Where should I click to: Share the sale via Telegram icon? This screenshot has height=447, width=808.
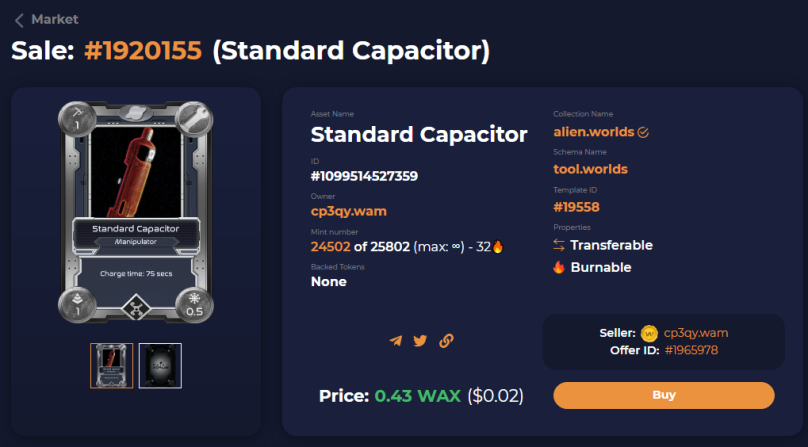(x=396, y=341)
